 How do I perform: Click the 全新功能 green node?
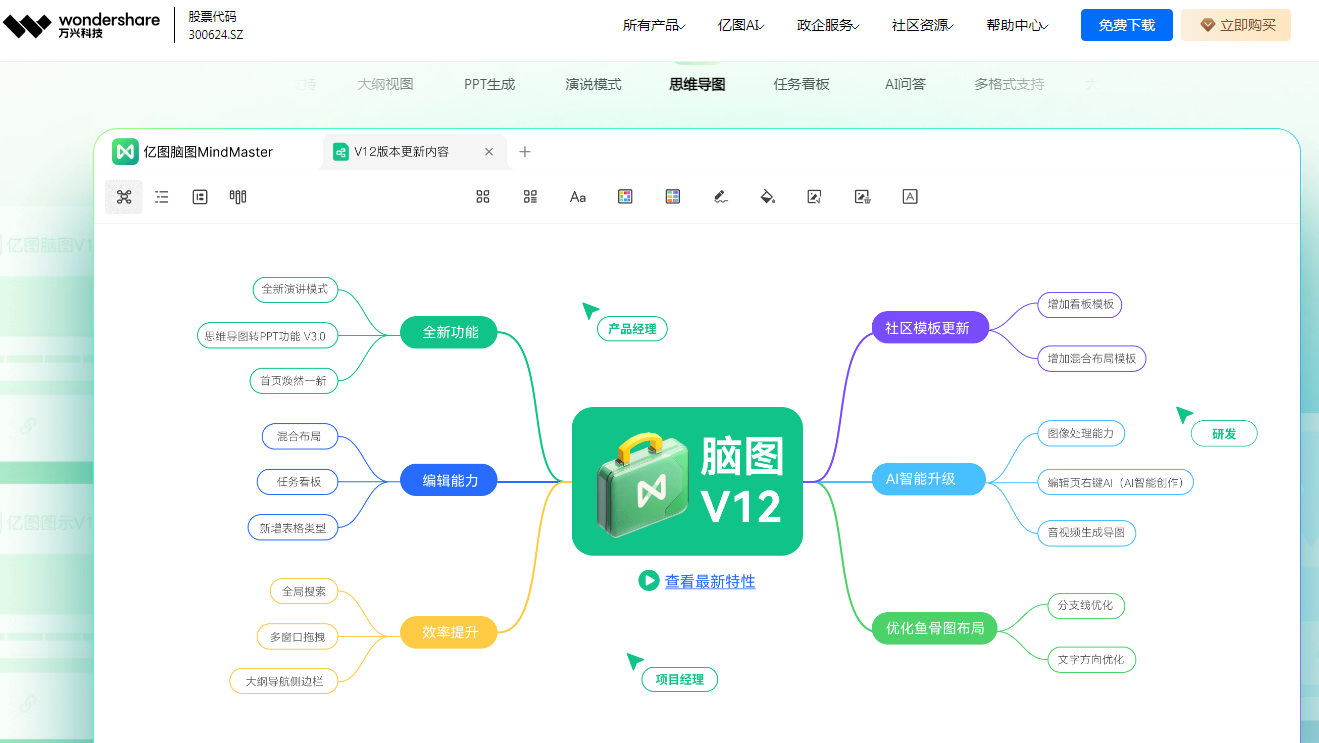450,332
